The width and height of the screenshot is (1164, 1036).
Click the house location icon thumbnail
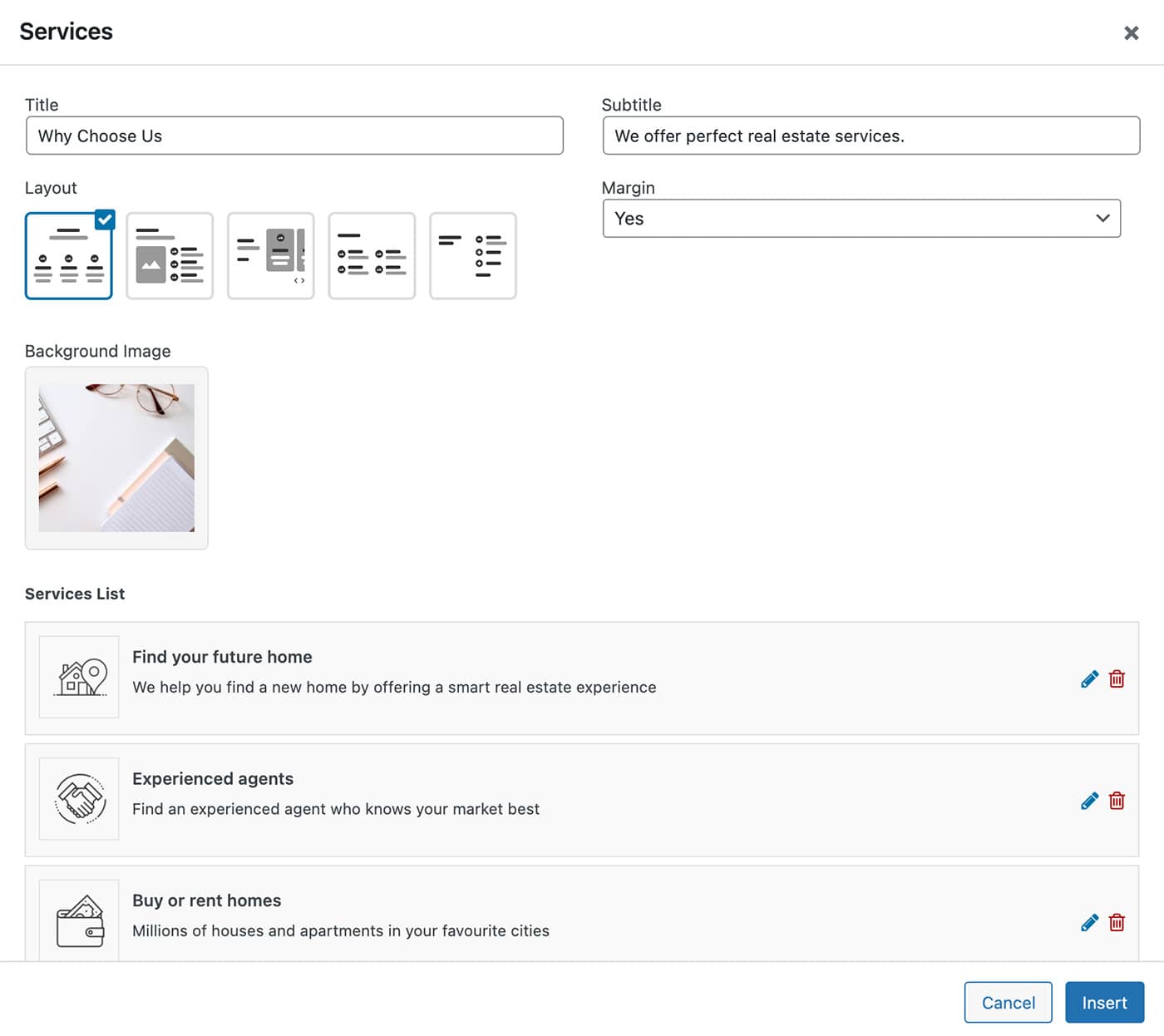(80, 678)
